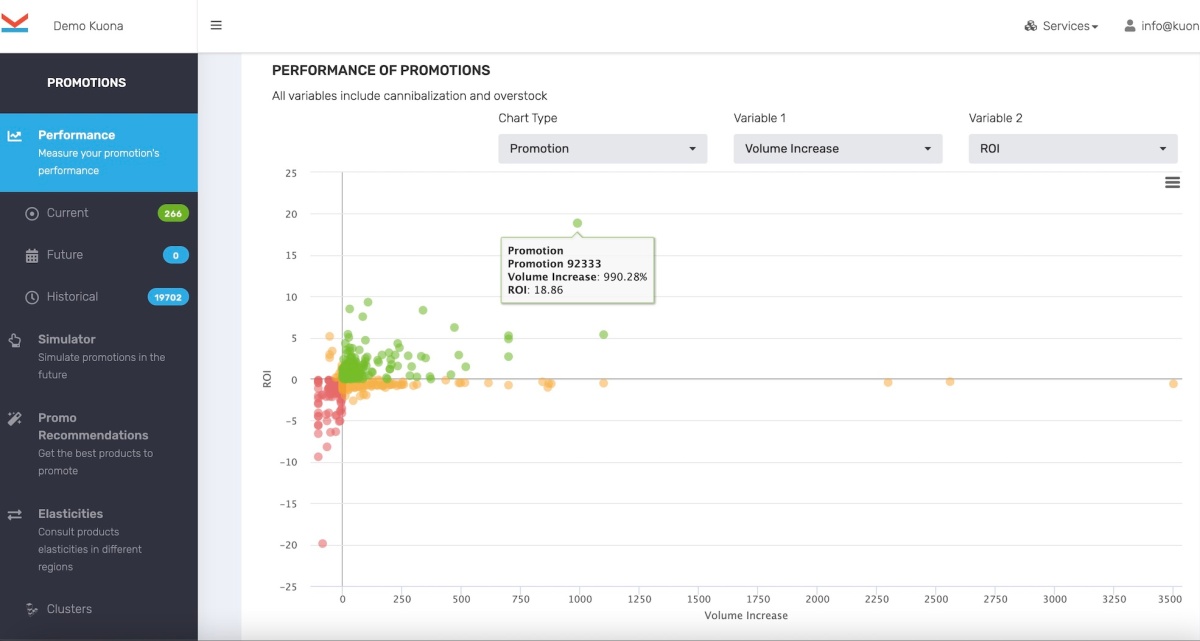Image resolution: width=1200 pixels, height=641 pixels.
Task: Open the Variable 2 ROI dropdown
Action: 1072,149
